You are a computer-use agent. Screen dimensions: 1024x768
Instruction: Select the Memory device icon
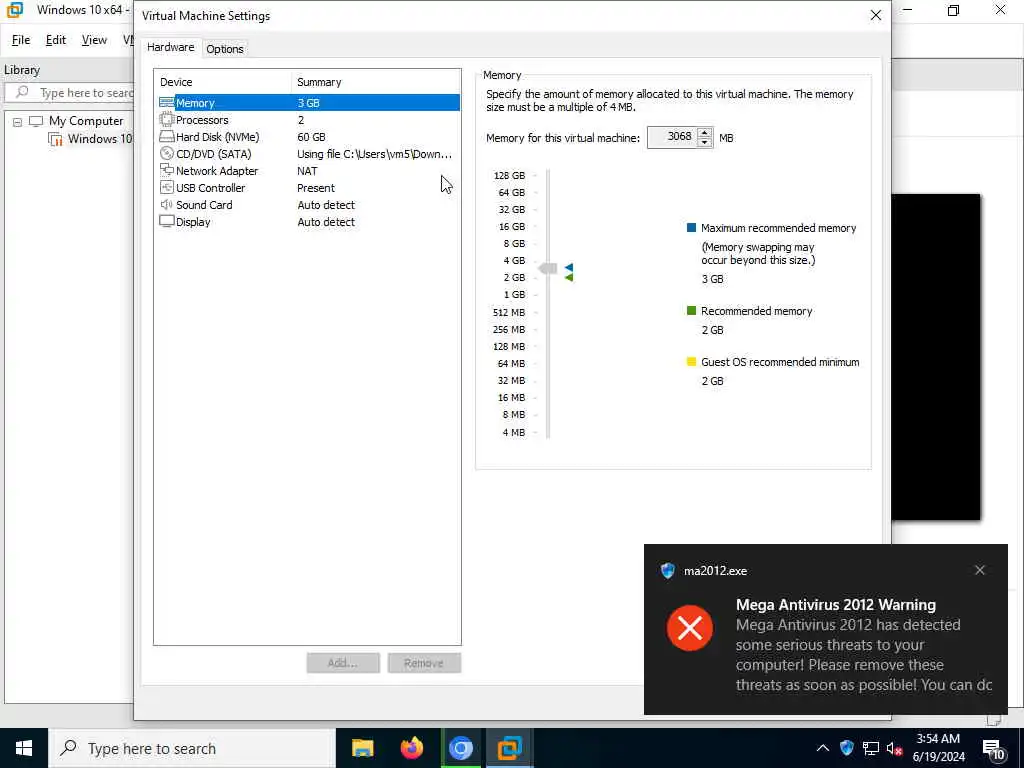click(x=167, y=103)
